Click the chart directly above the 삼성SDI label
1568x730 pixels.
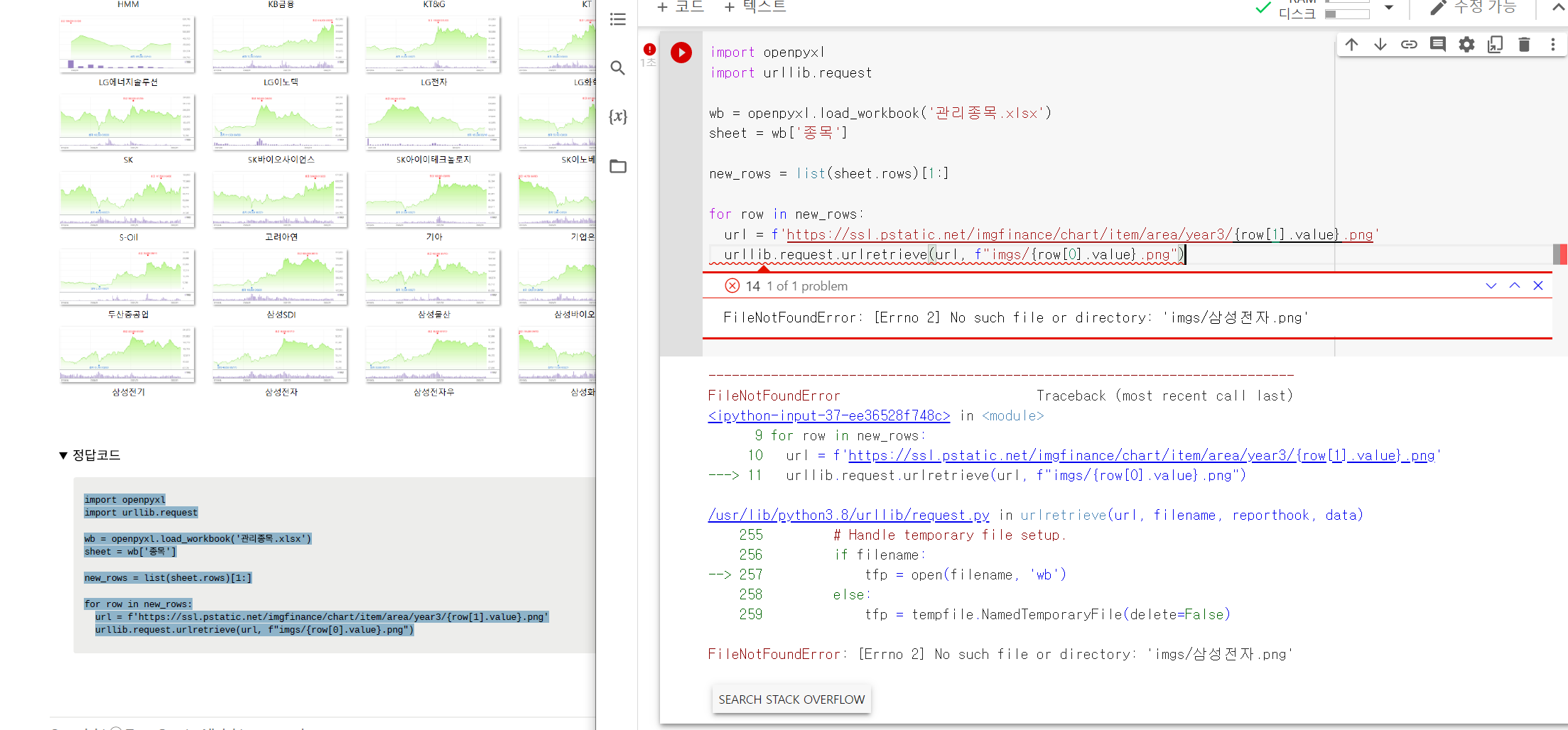(281, 278)
